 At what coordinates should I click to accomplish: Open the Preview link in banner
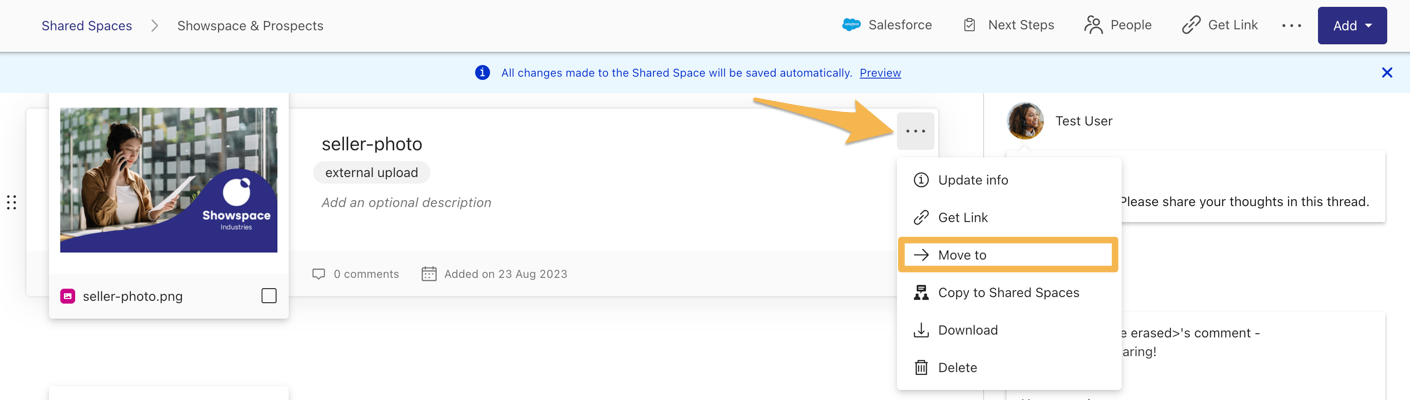tap(880, 73)
